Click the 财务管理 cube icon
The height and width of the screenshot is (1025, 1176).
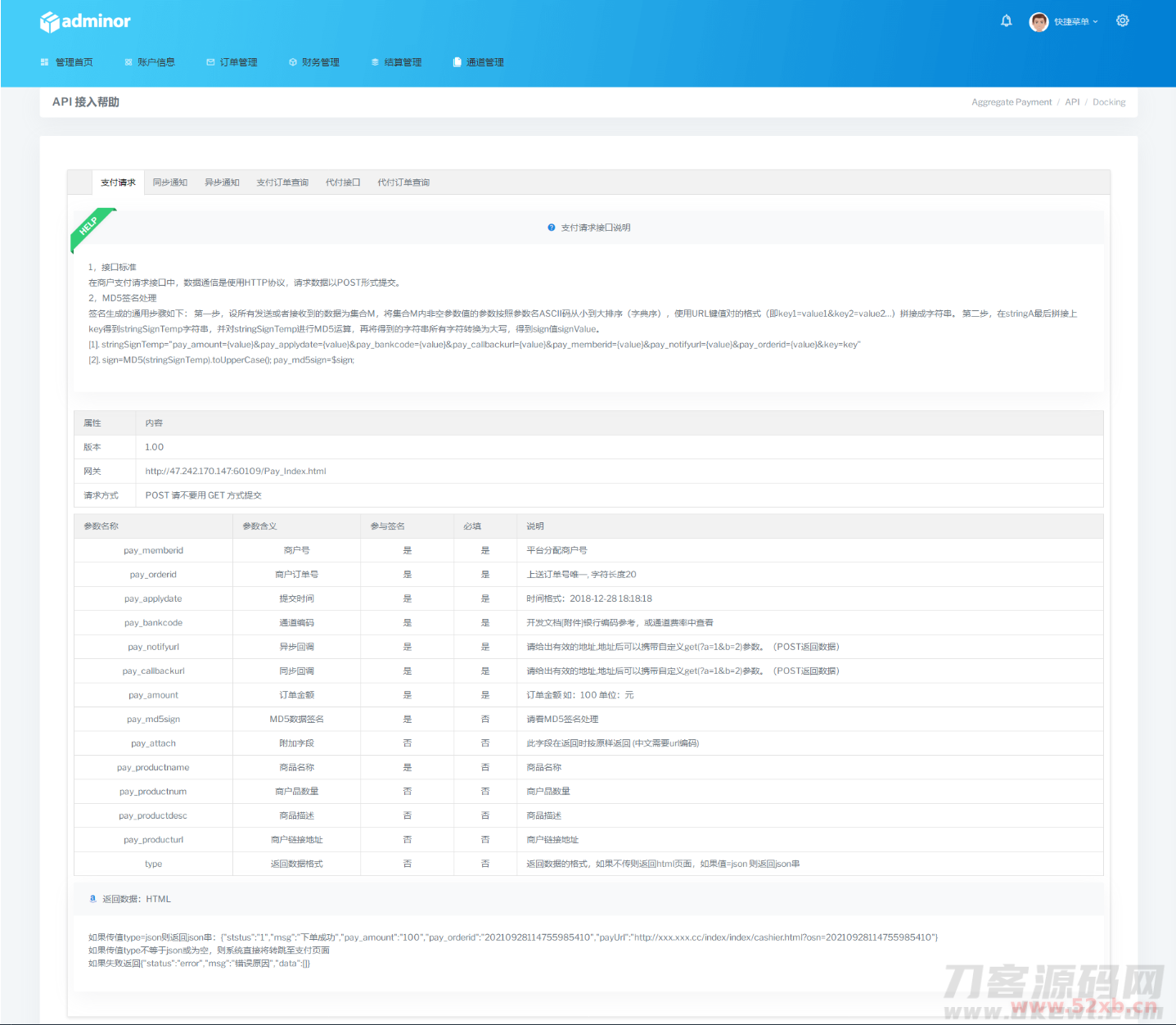click(x=293, y=62)
